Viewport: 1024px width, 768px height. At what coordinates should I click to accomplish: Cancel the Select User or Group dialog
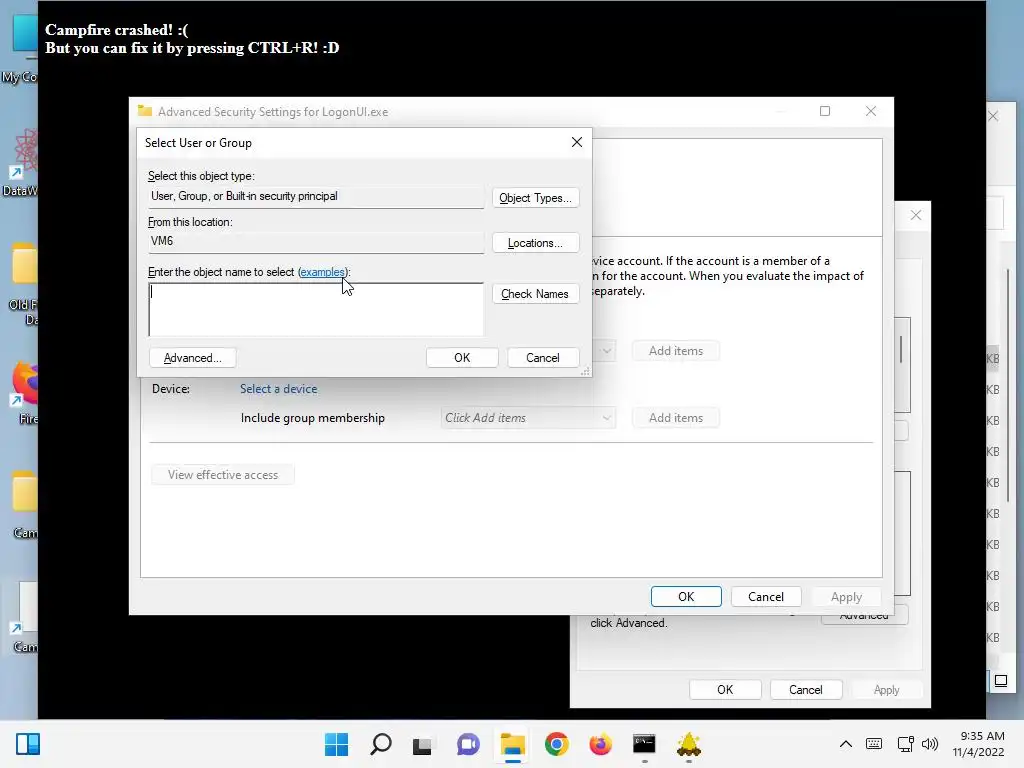pos(543,358)
